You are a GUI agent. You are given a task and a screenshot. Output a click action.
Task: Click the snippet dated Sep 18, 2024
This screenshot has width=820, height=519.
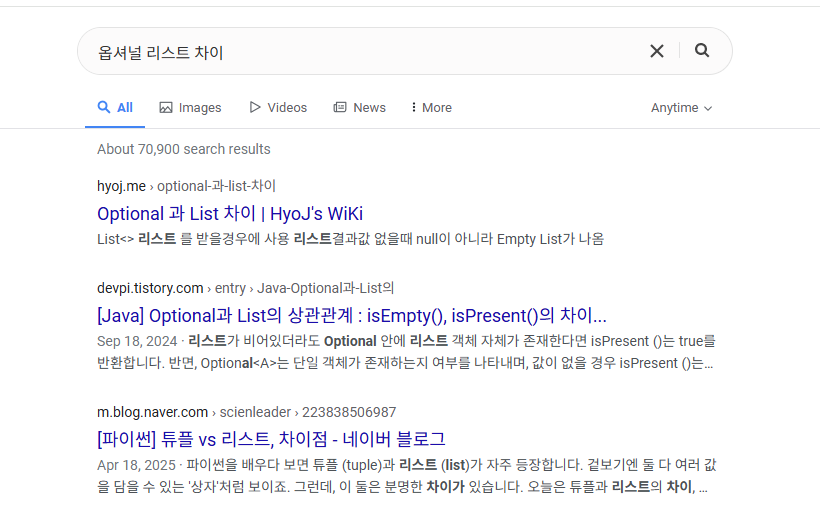tap(406, 352)
